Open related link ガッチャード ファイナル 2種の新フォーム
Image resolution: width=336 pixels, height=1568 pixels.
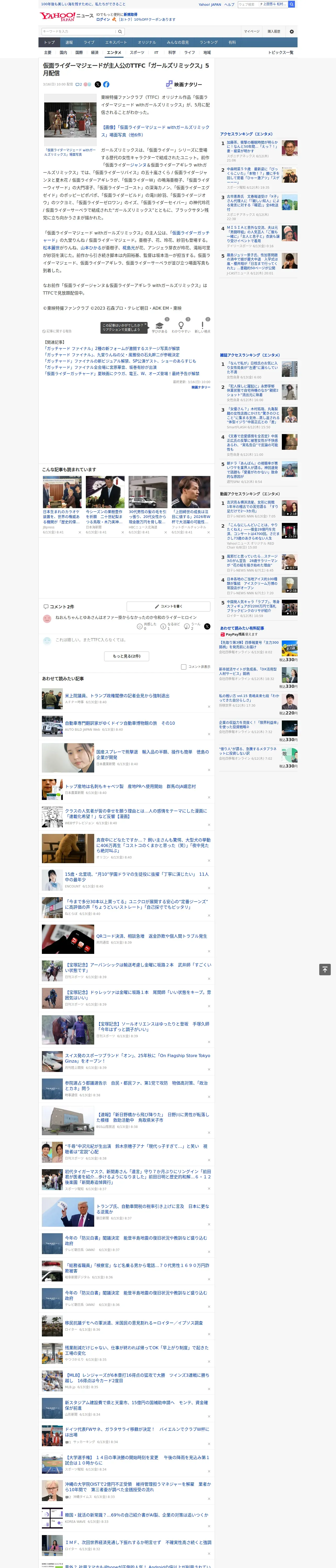pos(111,349)
